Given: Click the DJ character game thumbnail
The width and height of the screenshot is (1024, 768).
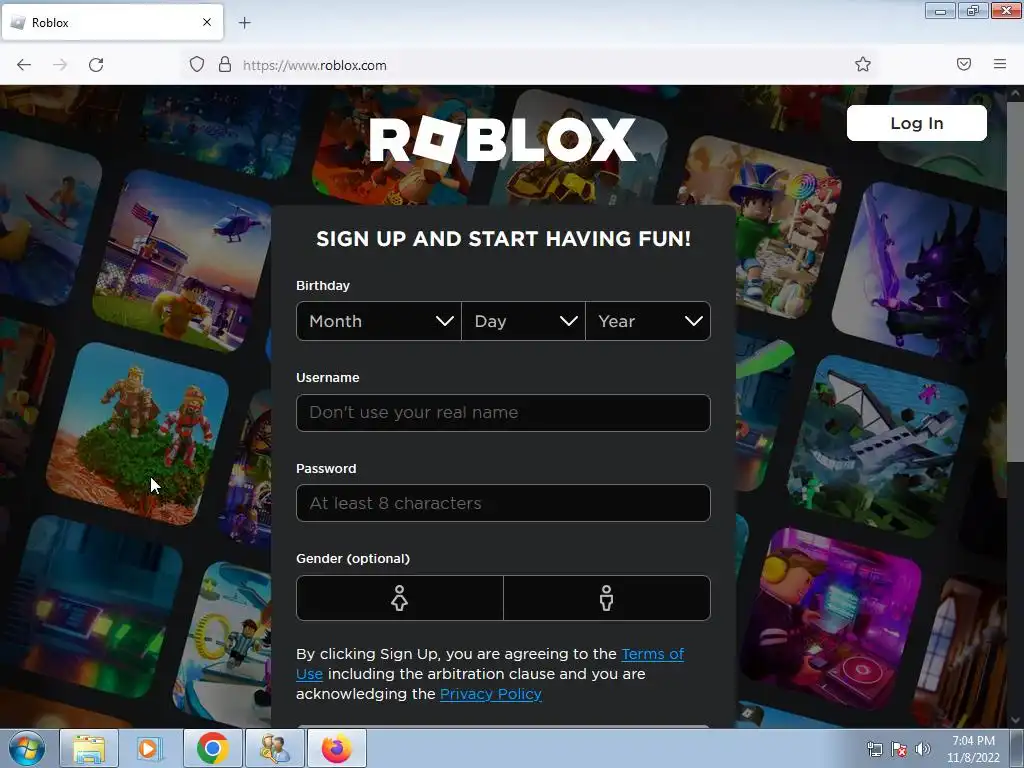Looking at the screenshot, I should 831,619.
